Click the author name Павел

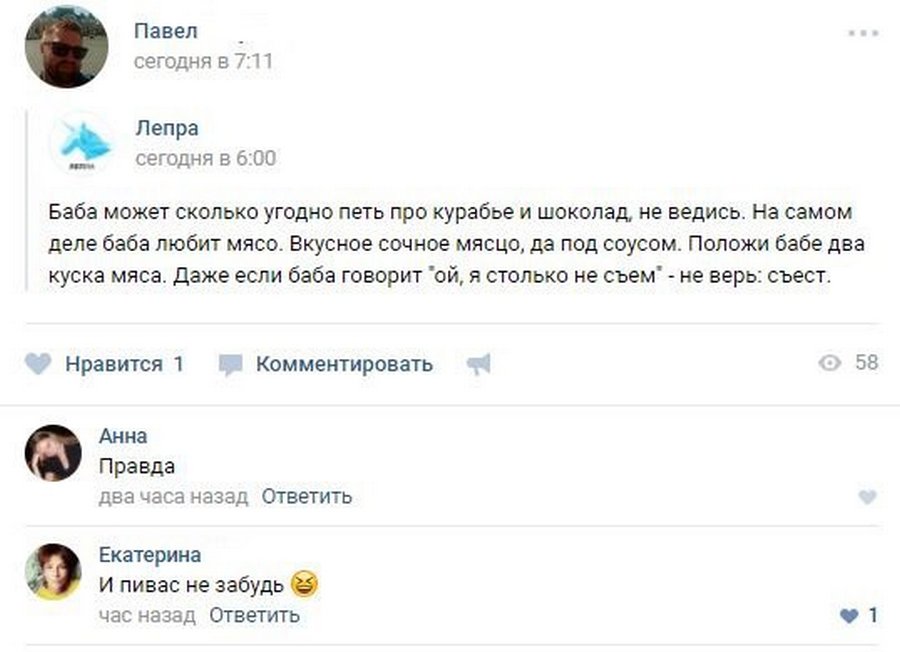pyautogui.click(x=165, y=32)
